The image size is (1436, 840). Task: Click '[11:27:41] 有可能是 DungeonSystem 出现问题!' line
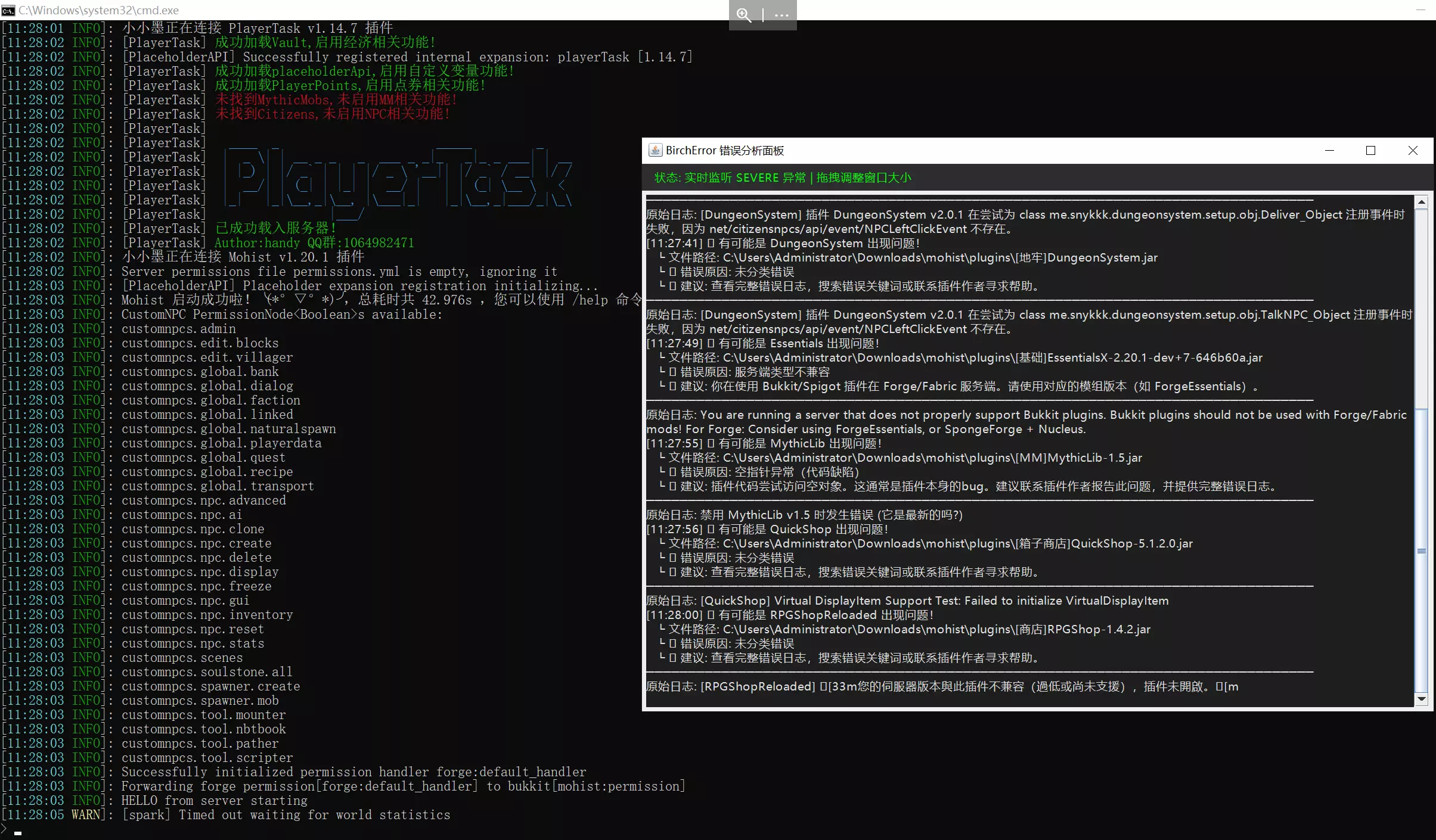pyautogui.click(x=783, y=243)
